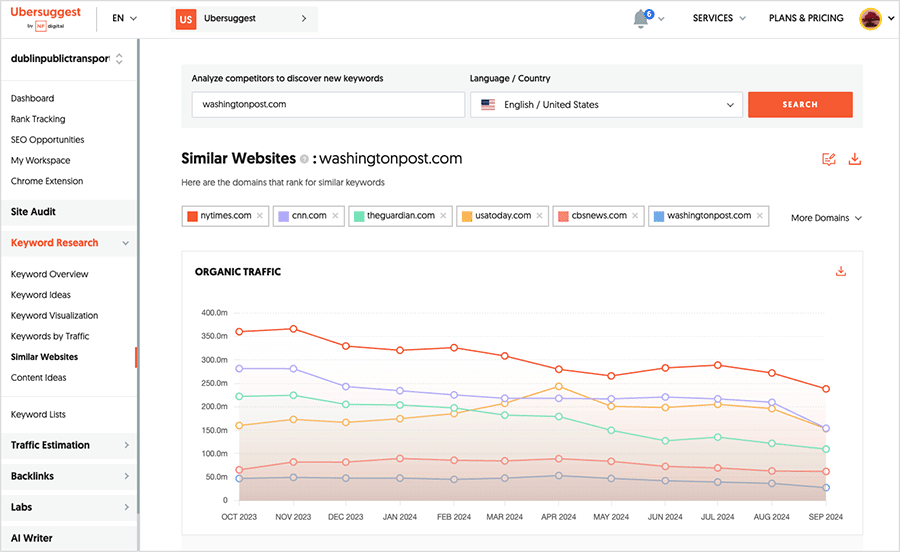Click the washingtonpost.com blue color swatch
Screen dimensions: 900x552
[x=659, y=216]
